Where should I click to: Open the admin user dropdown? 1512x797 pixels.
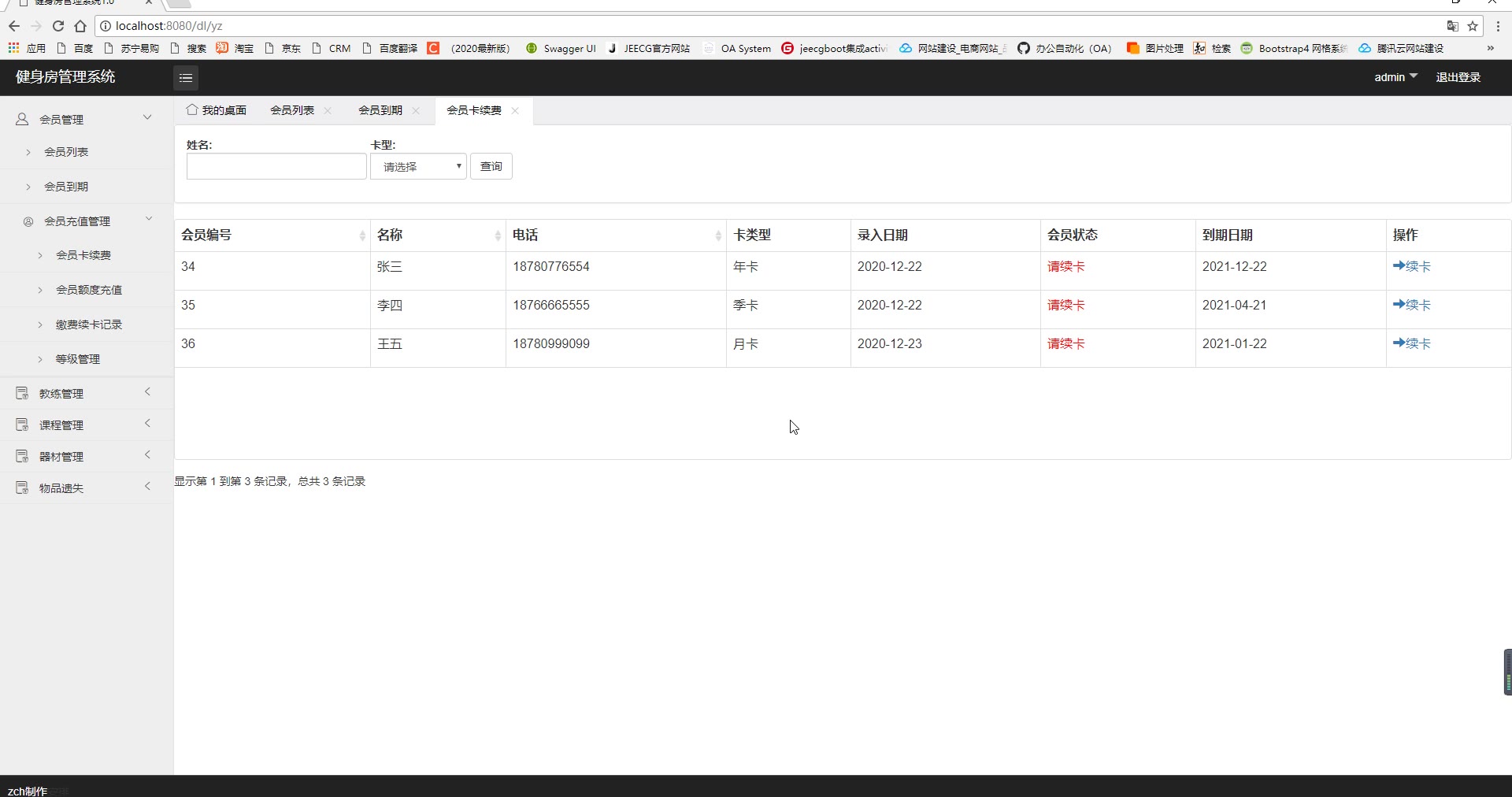tap(1395, 77)
